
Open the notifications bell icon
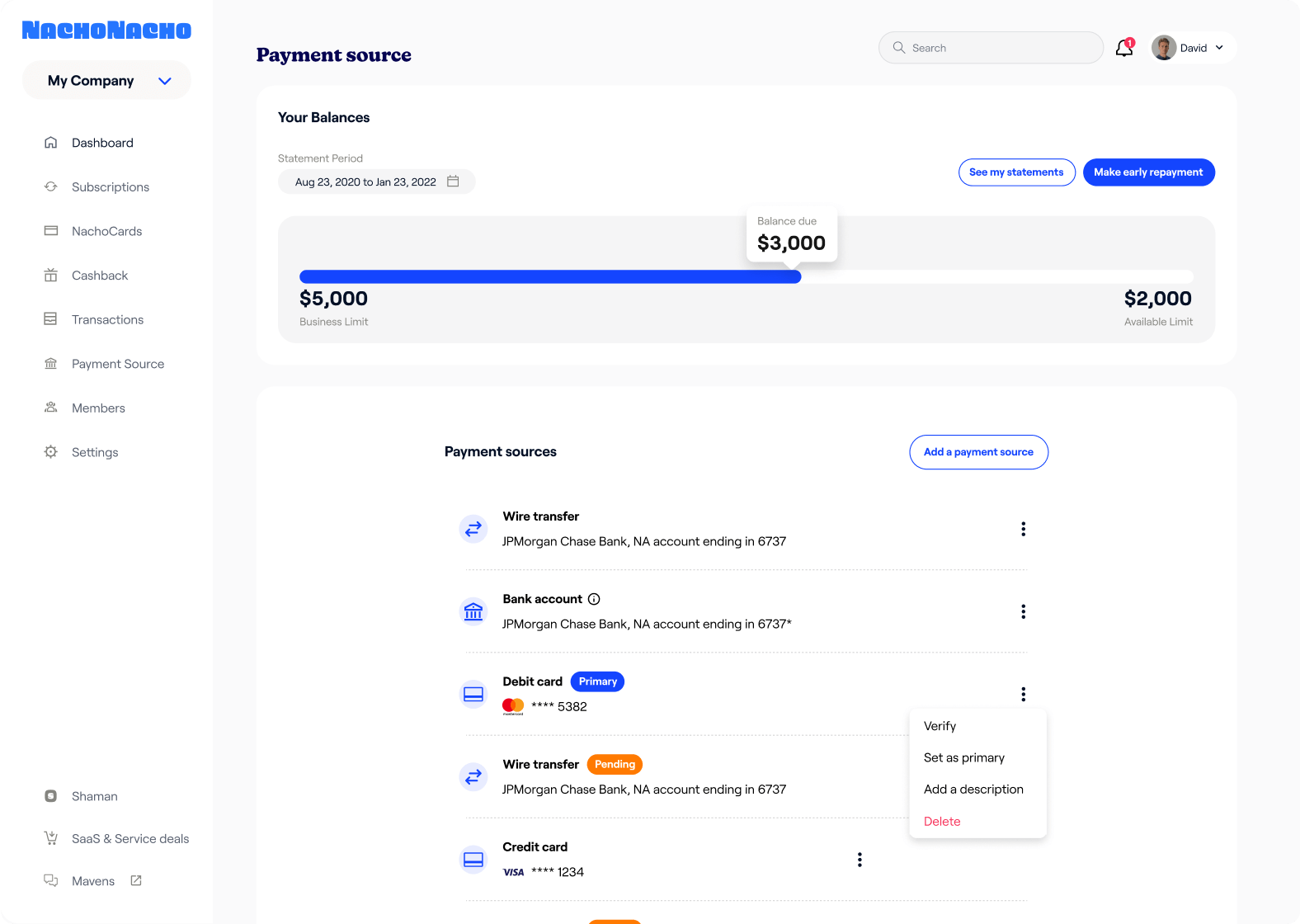(1123, 48)
